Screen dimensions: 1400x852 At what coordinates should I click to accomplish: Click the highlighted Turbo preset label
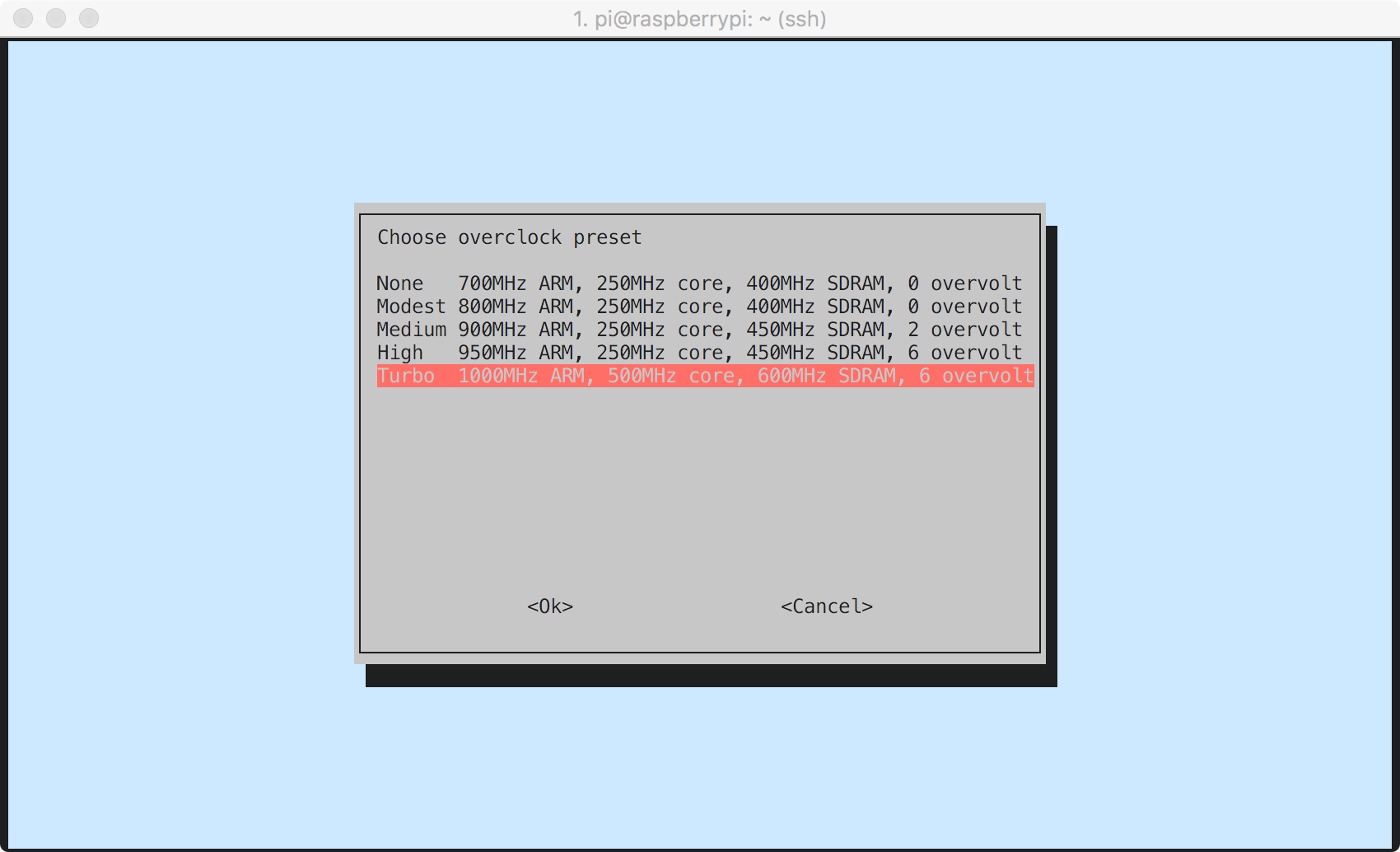pyautogui.click(x=405, y=376)
